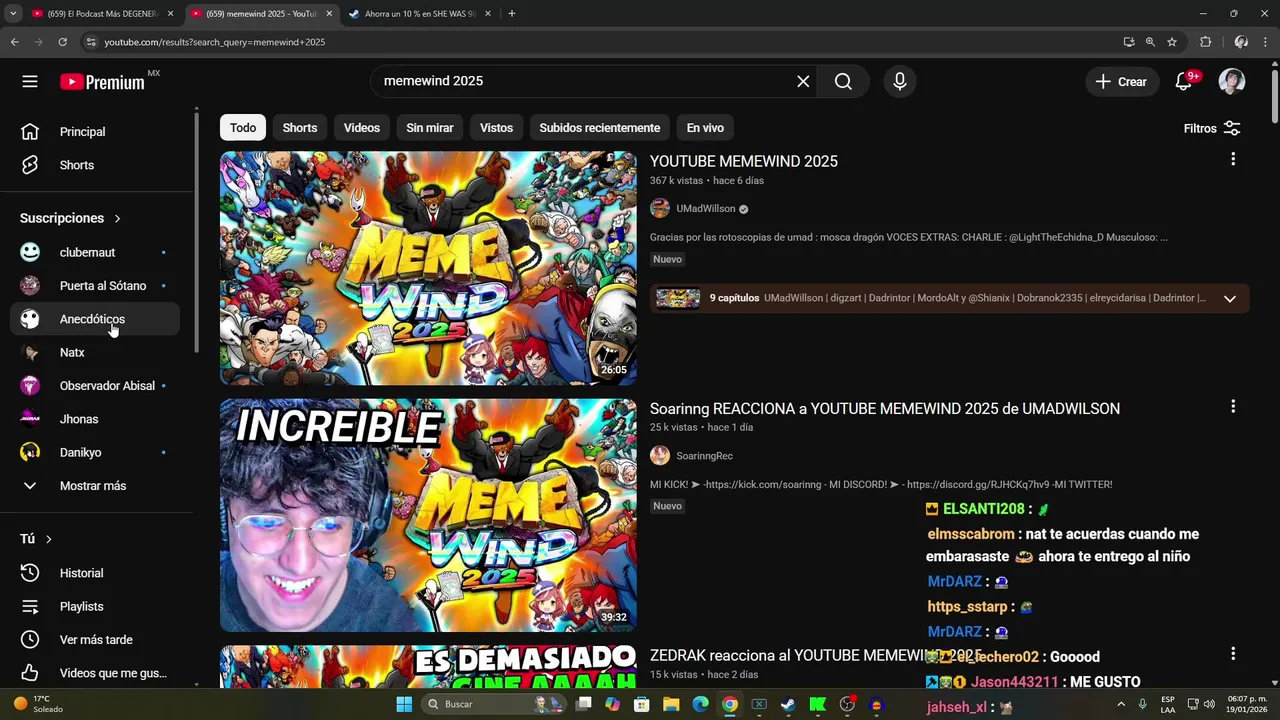1280x720 pixels.
Task: Click the Crear button
Action: point(1122,82)
